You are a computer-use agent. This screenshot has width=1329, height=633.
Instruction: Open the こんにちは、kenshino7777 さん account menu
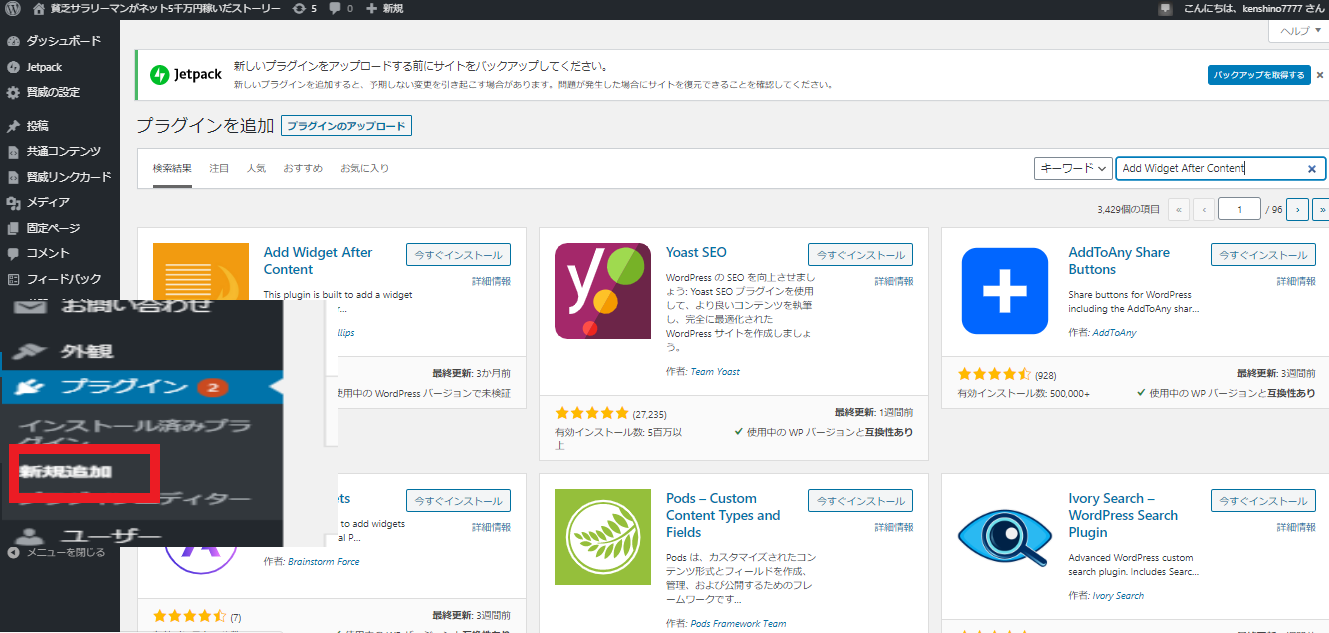pyautogui.click(x=1252, y=8)
